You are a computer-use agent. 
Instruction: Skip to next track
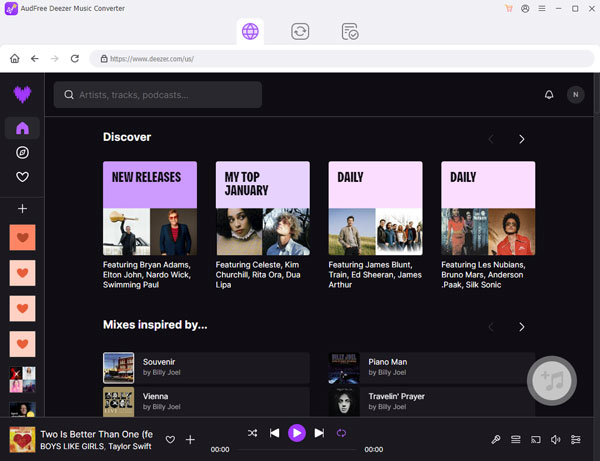point(319,433)
